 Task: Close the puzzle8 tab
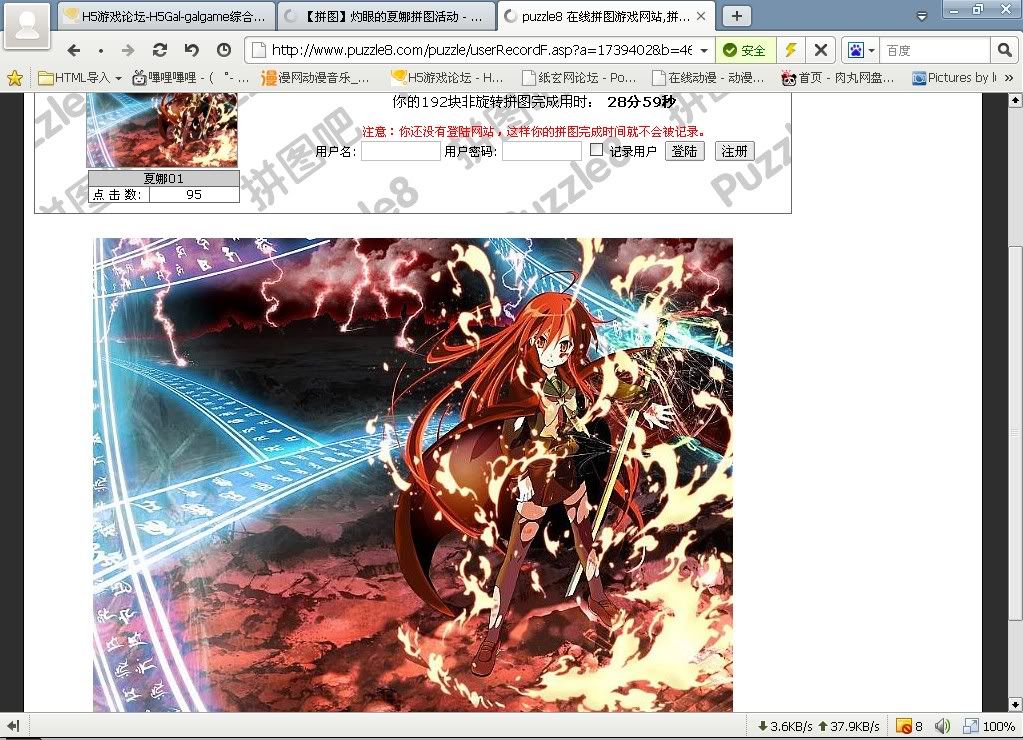pyautogui.click(x=701, y=16)
